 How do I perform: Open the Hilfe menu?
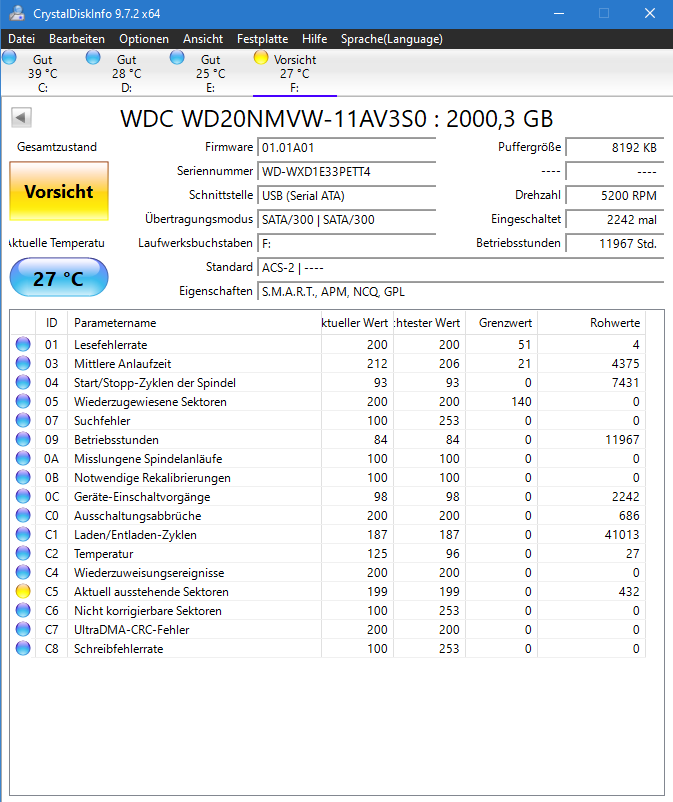click(x=315, y=39)
